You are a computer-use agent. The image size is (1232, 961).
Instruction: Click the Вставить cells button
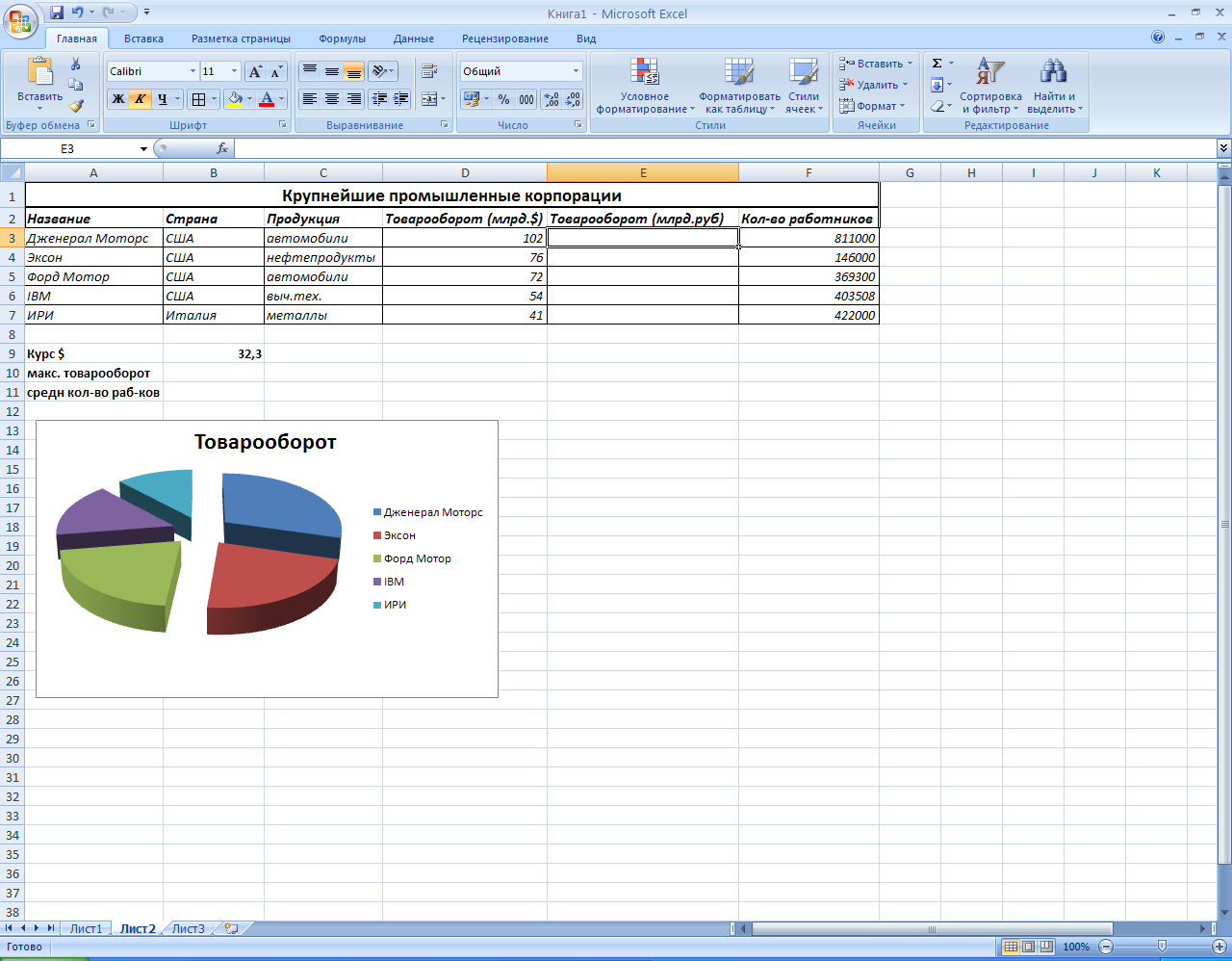tap(876, 64)
